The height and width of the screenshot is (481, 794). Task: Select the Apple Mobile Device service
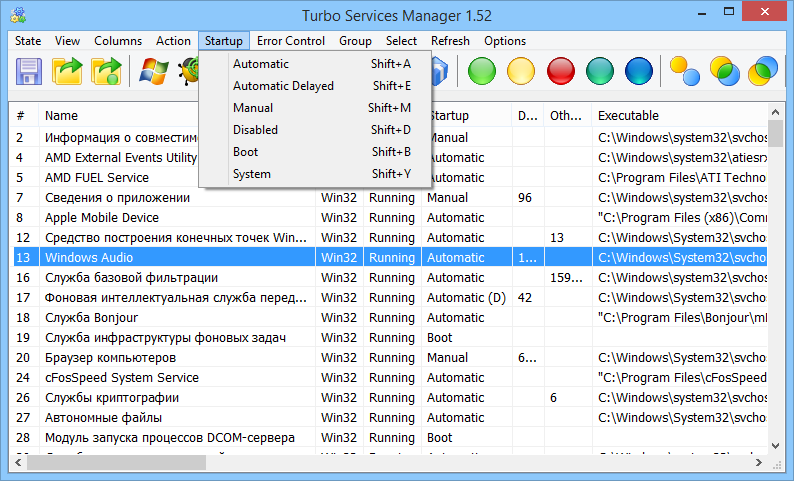389,218
